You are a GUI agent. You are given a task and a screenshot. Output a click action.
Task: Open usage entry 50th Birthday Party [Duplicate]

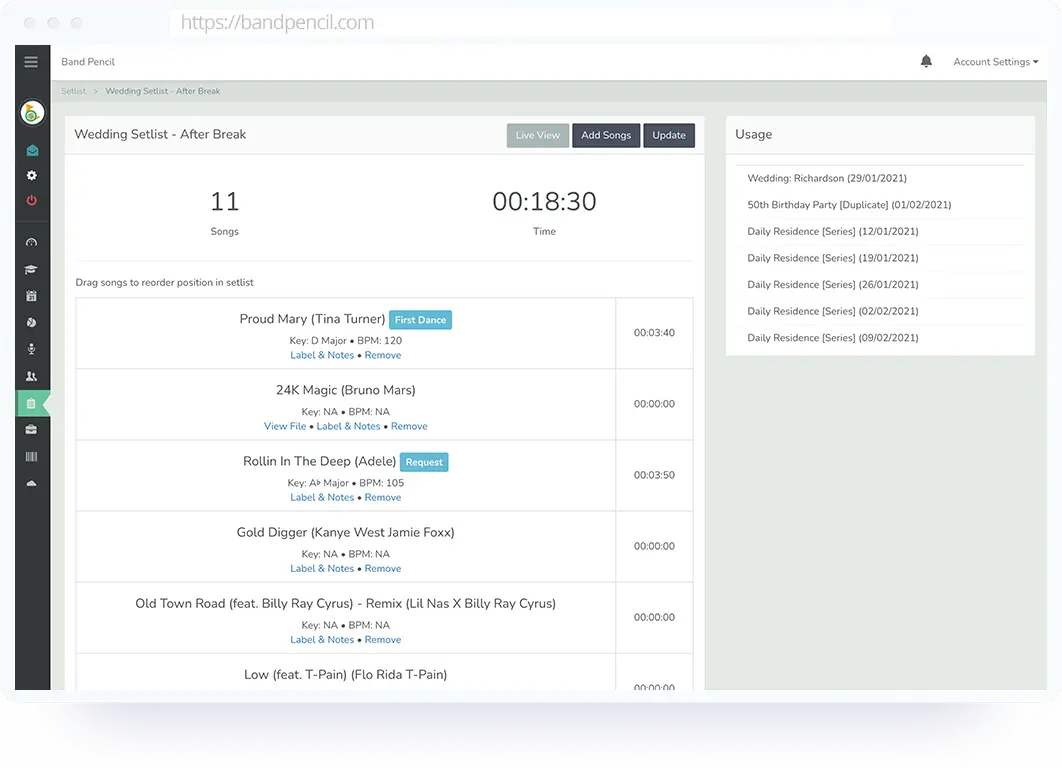point(849,205)
